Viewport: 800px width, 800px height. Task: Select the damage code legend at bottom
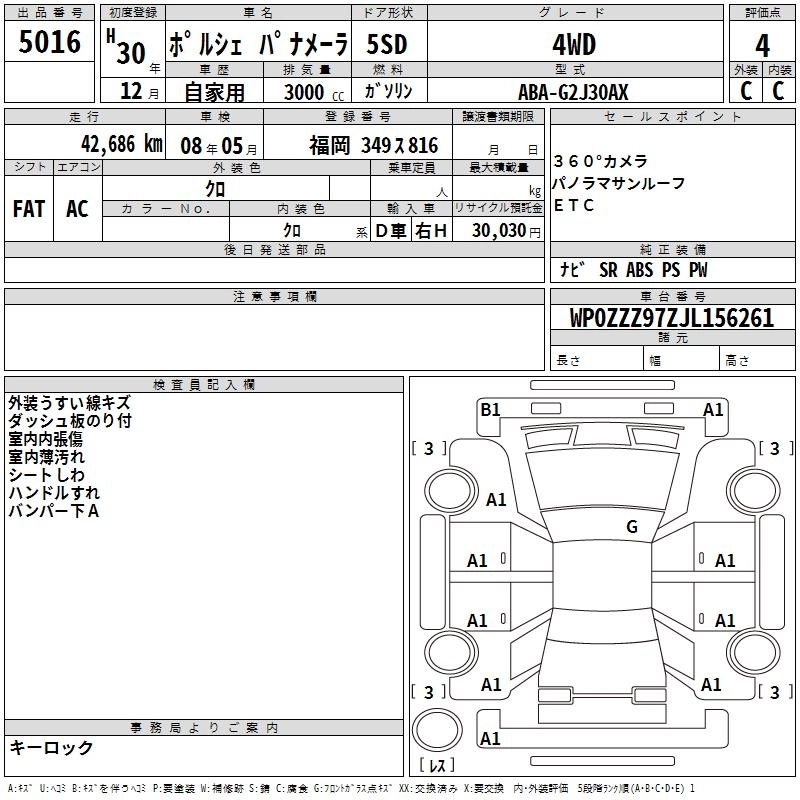[351, 789]
